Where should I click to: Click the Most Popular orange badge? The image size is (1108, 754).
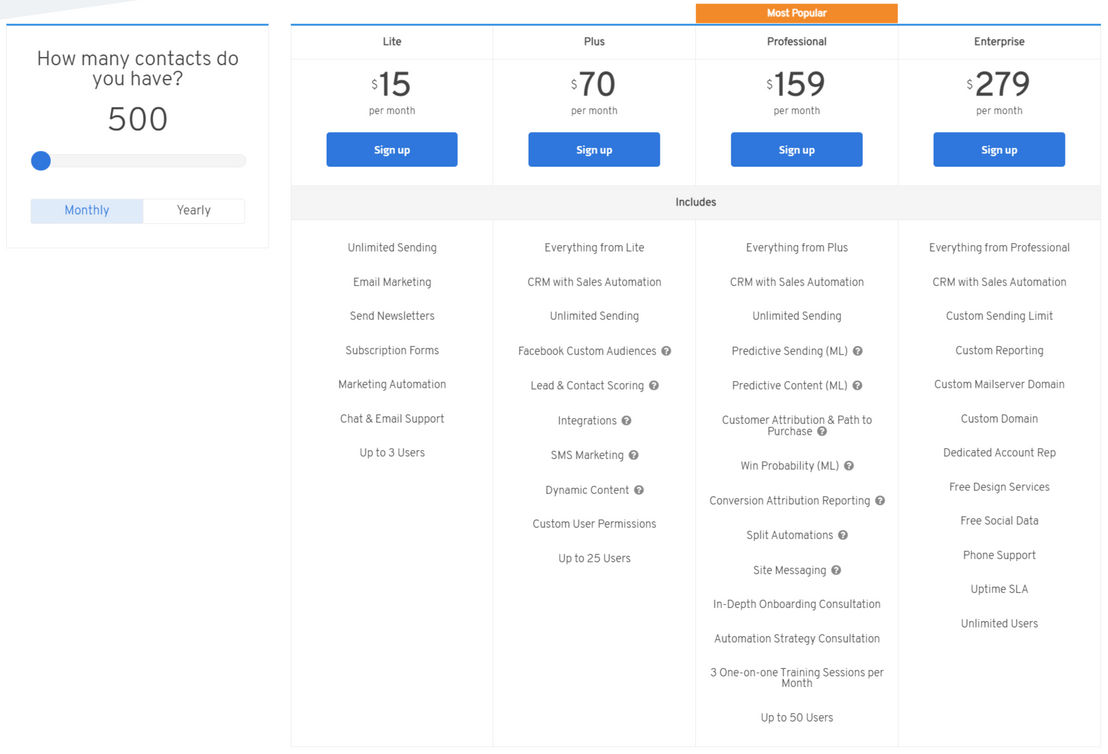(x=797, y=13)
